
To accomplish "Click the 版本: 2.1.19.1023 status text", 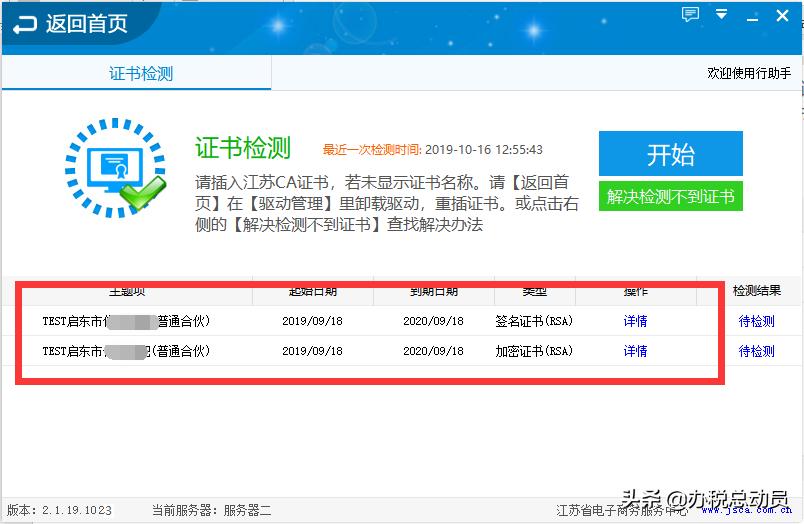I will pos(59,510).
